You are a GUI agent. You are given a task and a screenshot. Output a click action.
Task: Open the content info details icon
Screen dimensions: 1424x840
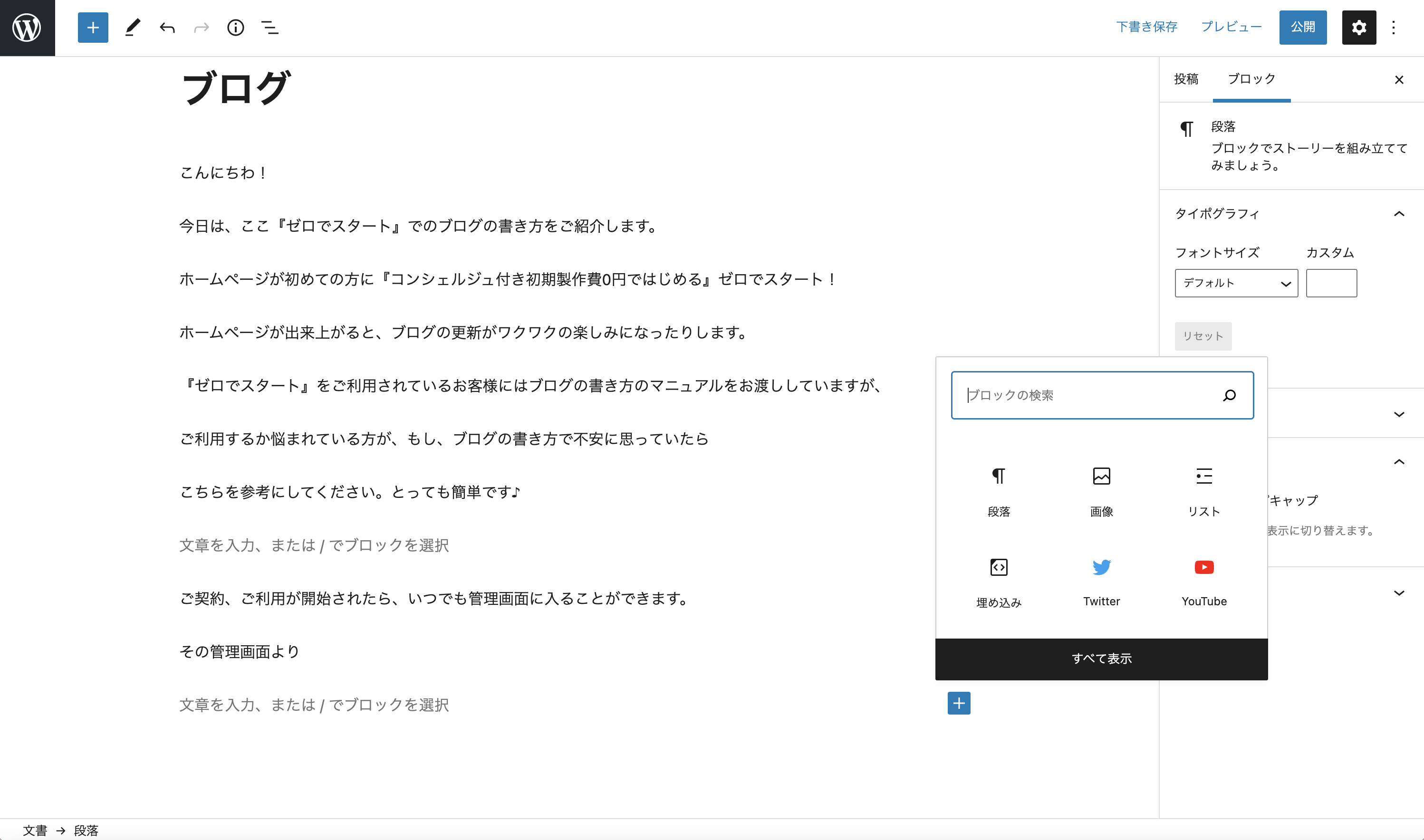[x=236, y=27]
